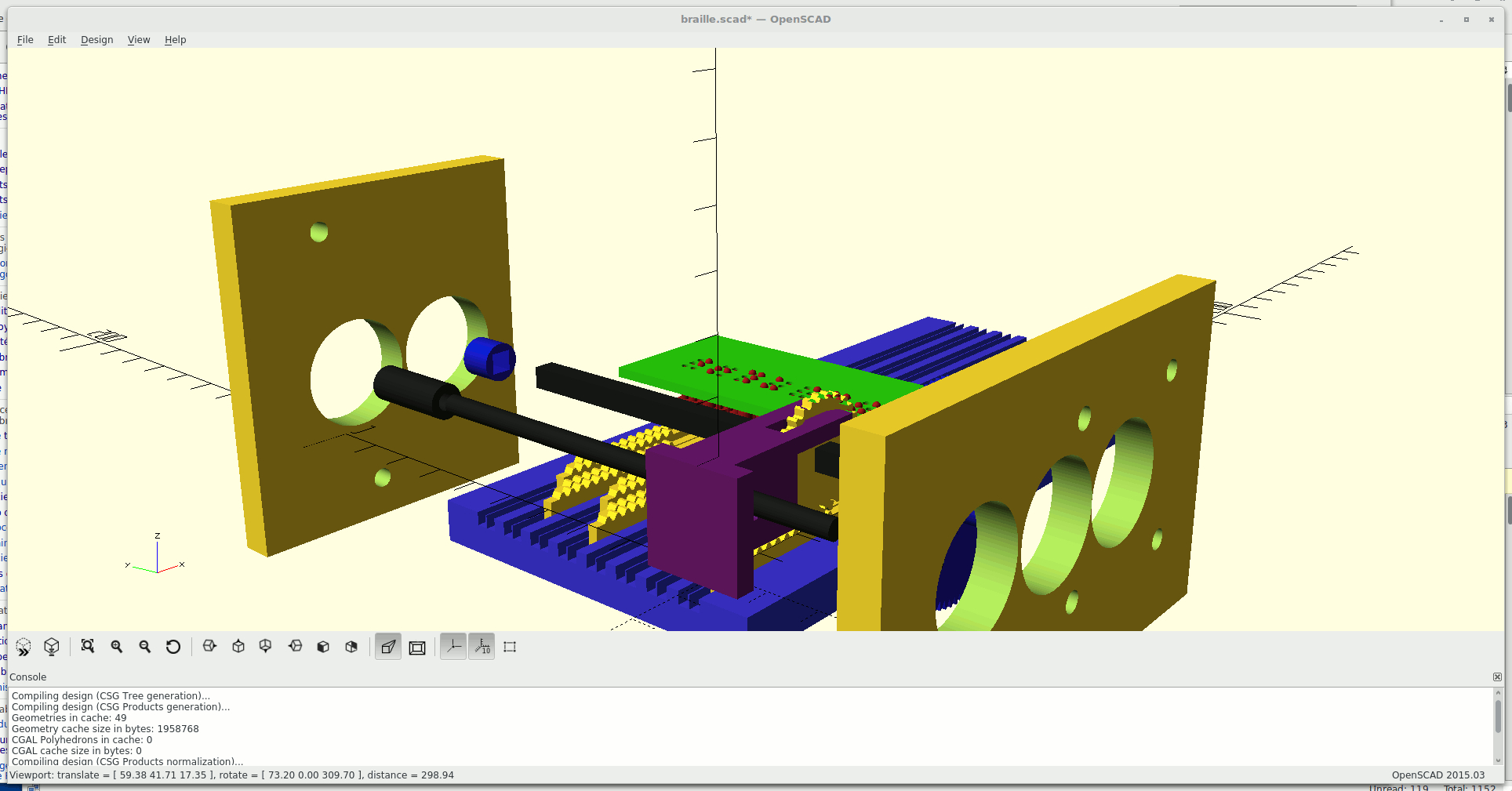Click the View All magnifier icon
This screenshot has height=791, width=1512.
[88, 647]
